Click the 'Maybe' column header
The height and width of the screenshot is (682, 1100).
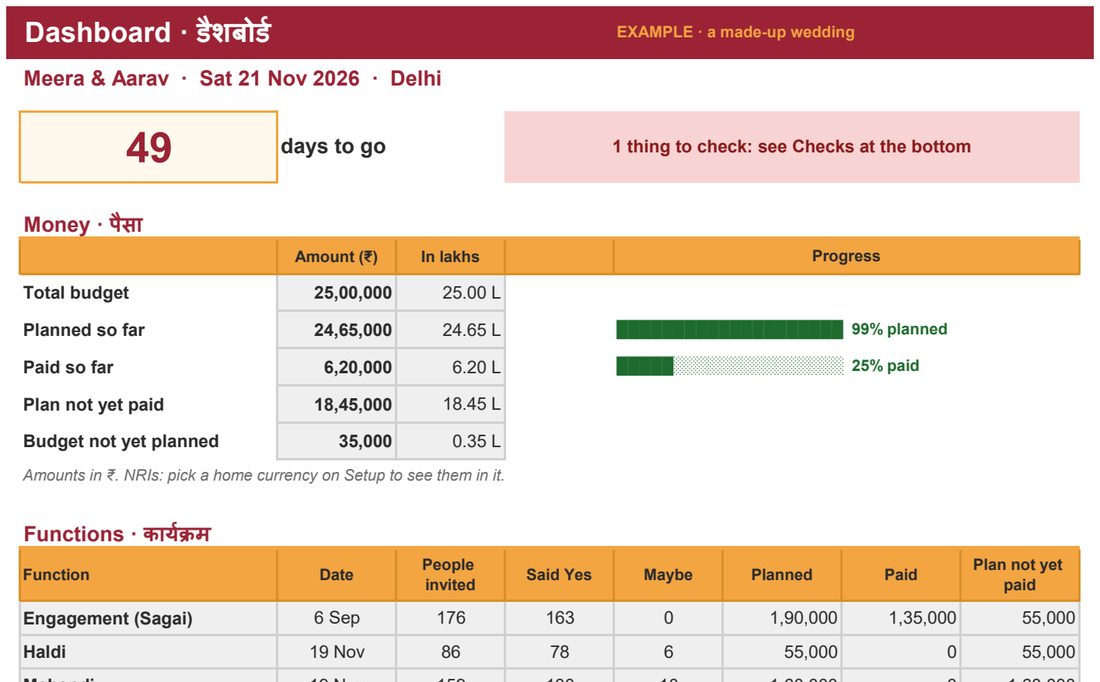pos(668,575)
